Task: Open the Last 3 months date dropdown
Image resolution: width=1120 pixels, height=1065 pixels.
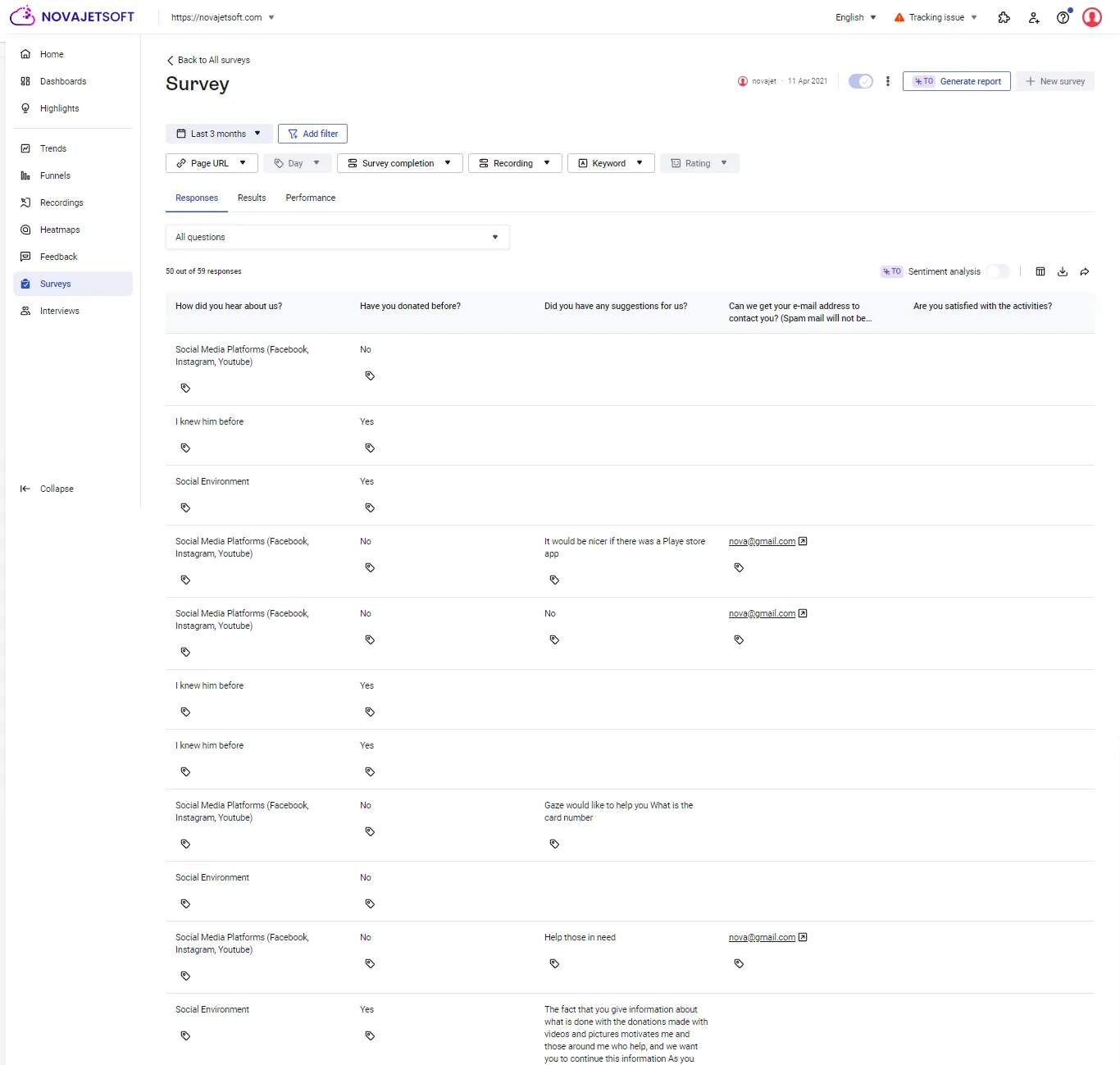Action: coord(219,134)
